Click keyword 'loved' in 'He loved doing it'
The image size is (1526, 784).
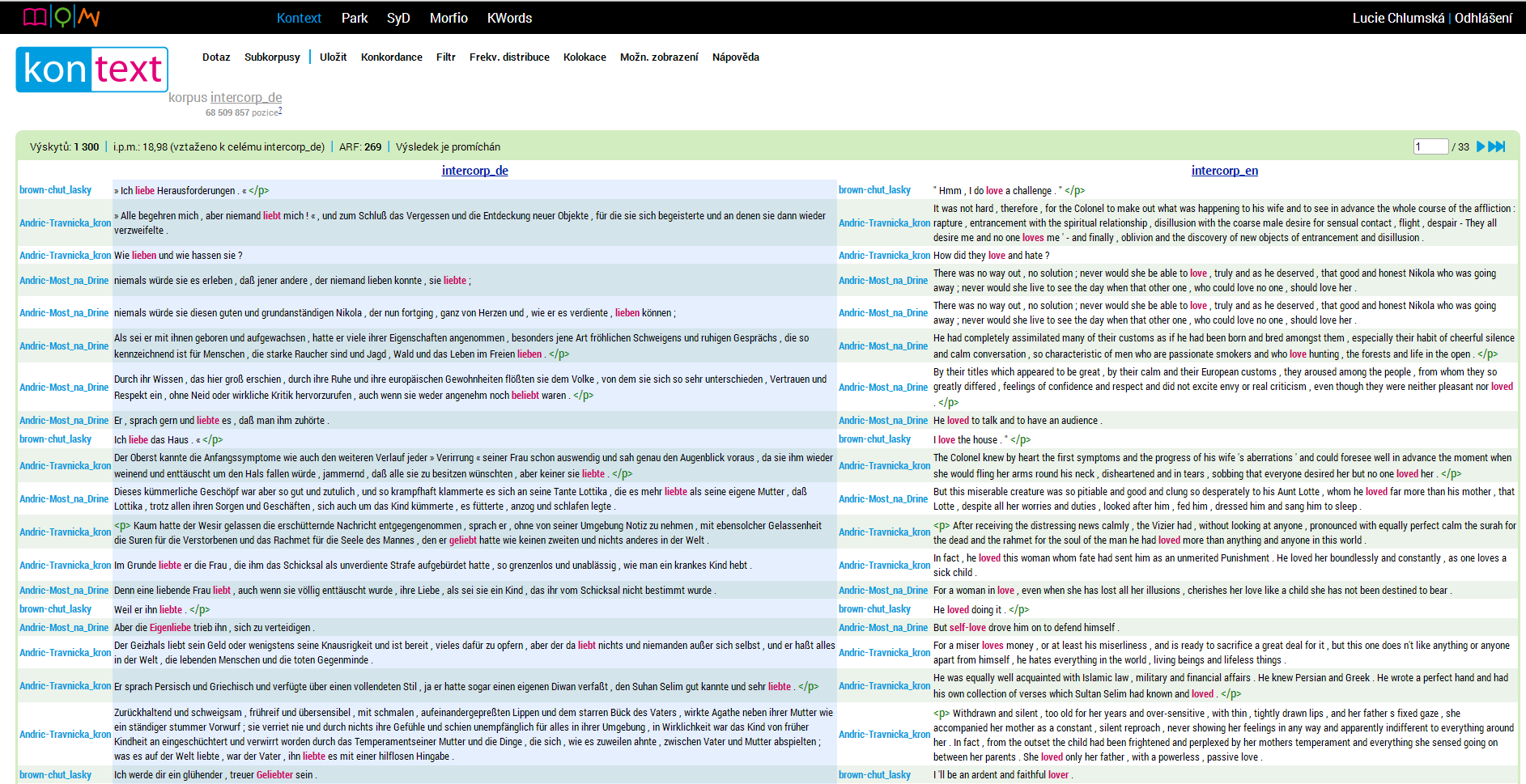958,610
